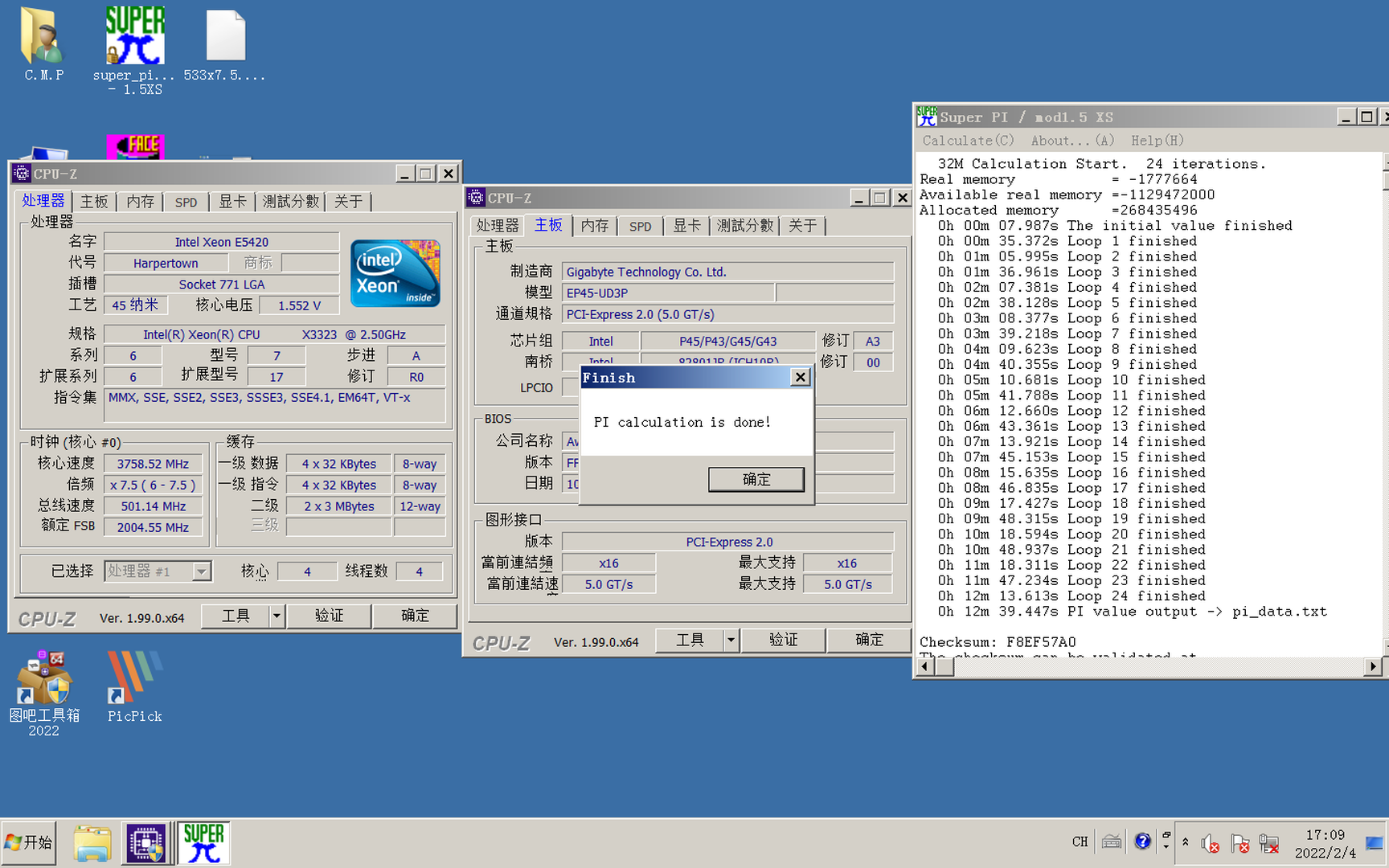
Task: Select 处理器 tab in the left CPU-Z window
Action: click(43, 201)
